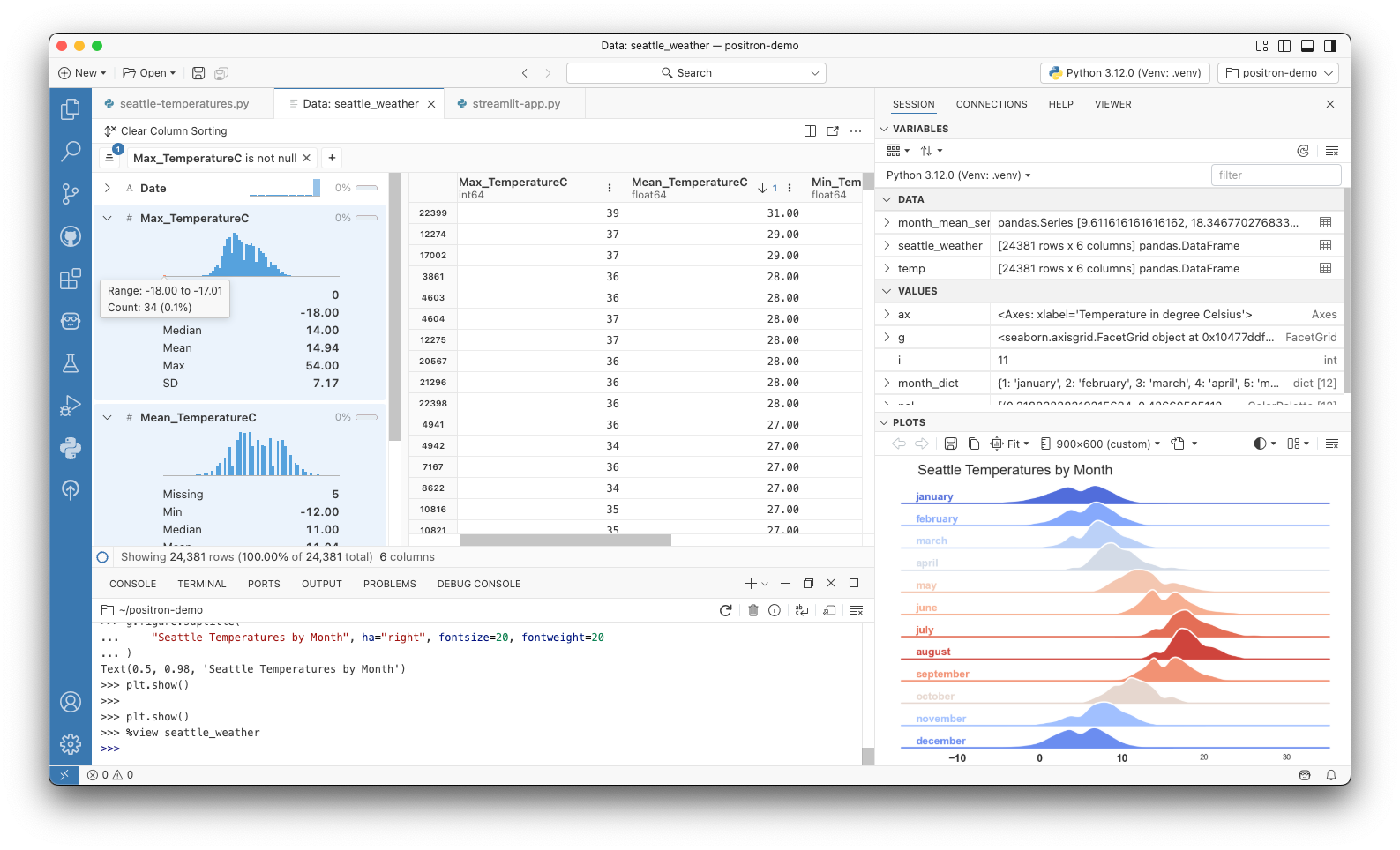Toggle the secondary sidebar layout button
This screenshot has width=1400, height=850.
(x=1330, y=46)
